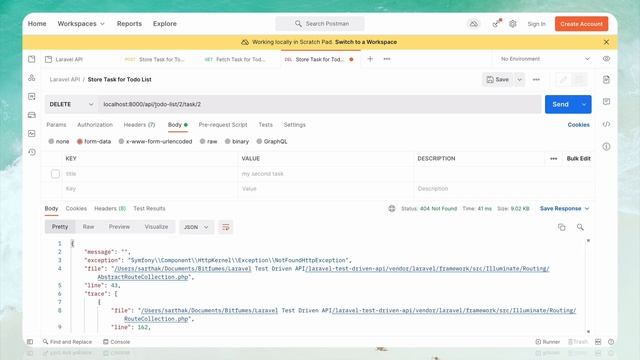Open the help icon in the status bar

click(611, 342)
